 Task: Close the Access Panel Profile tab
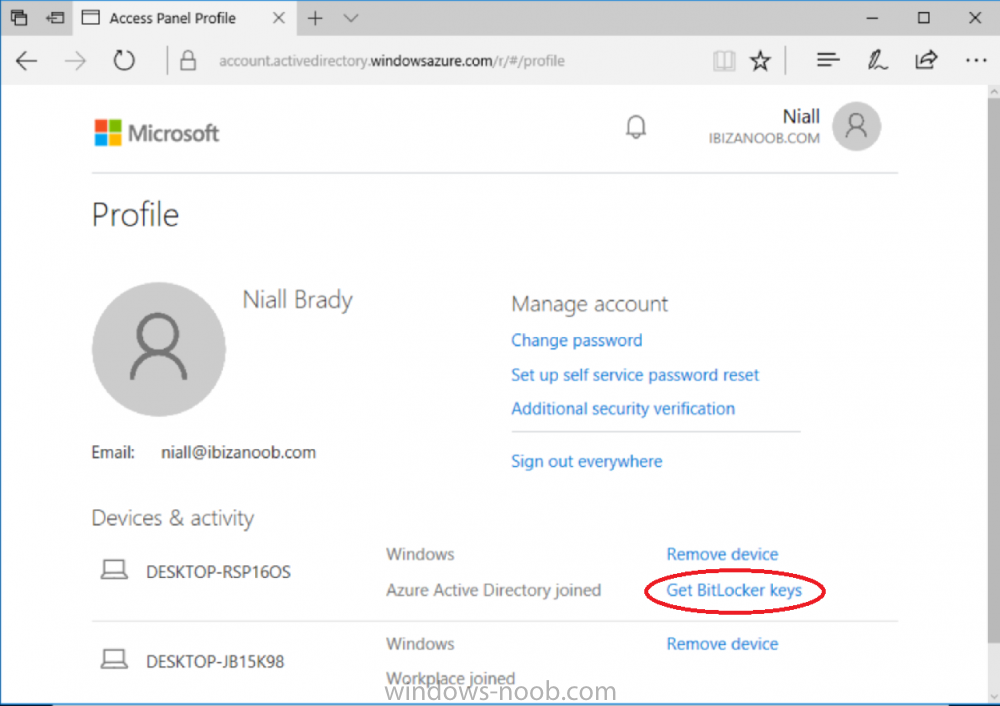[279, 18]
